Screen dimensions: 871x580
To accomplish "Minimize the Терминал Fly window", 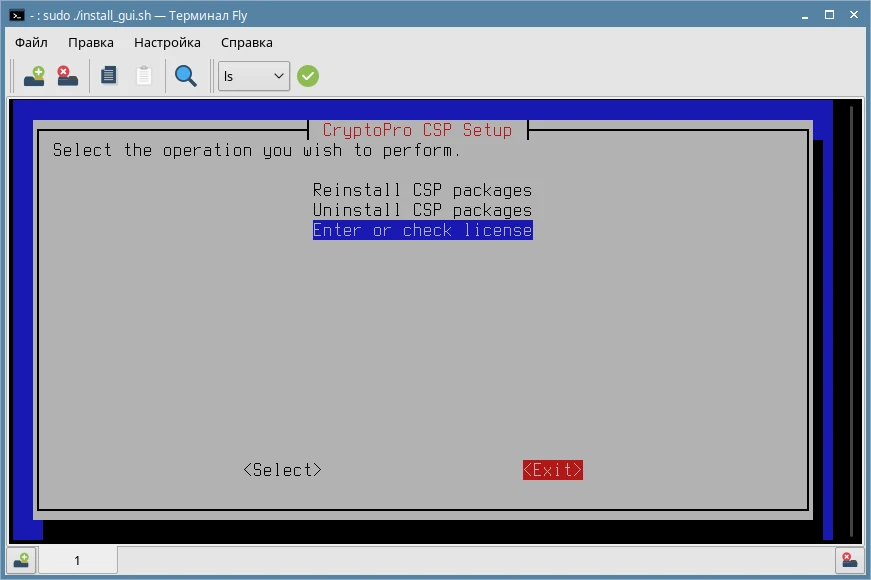I will pos(805,16).
